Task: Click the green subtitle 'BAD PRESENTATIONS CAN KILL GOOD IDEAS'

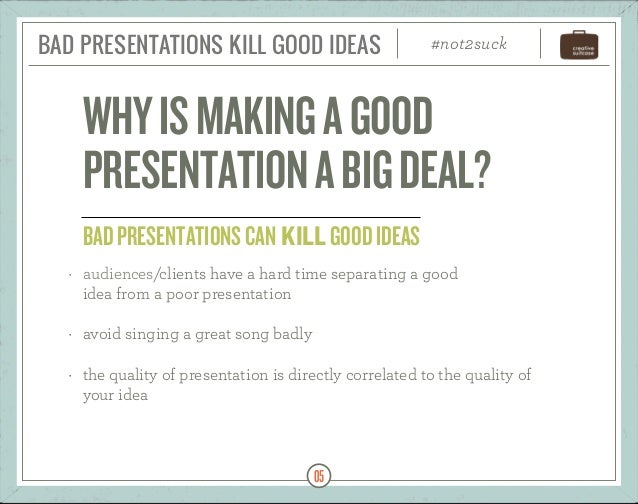Action: click(251, 236)
